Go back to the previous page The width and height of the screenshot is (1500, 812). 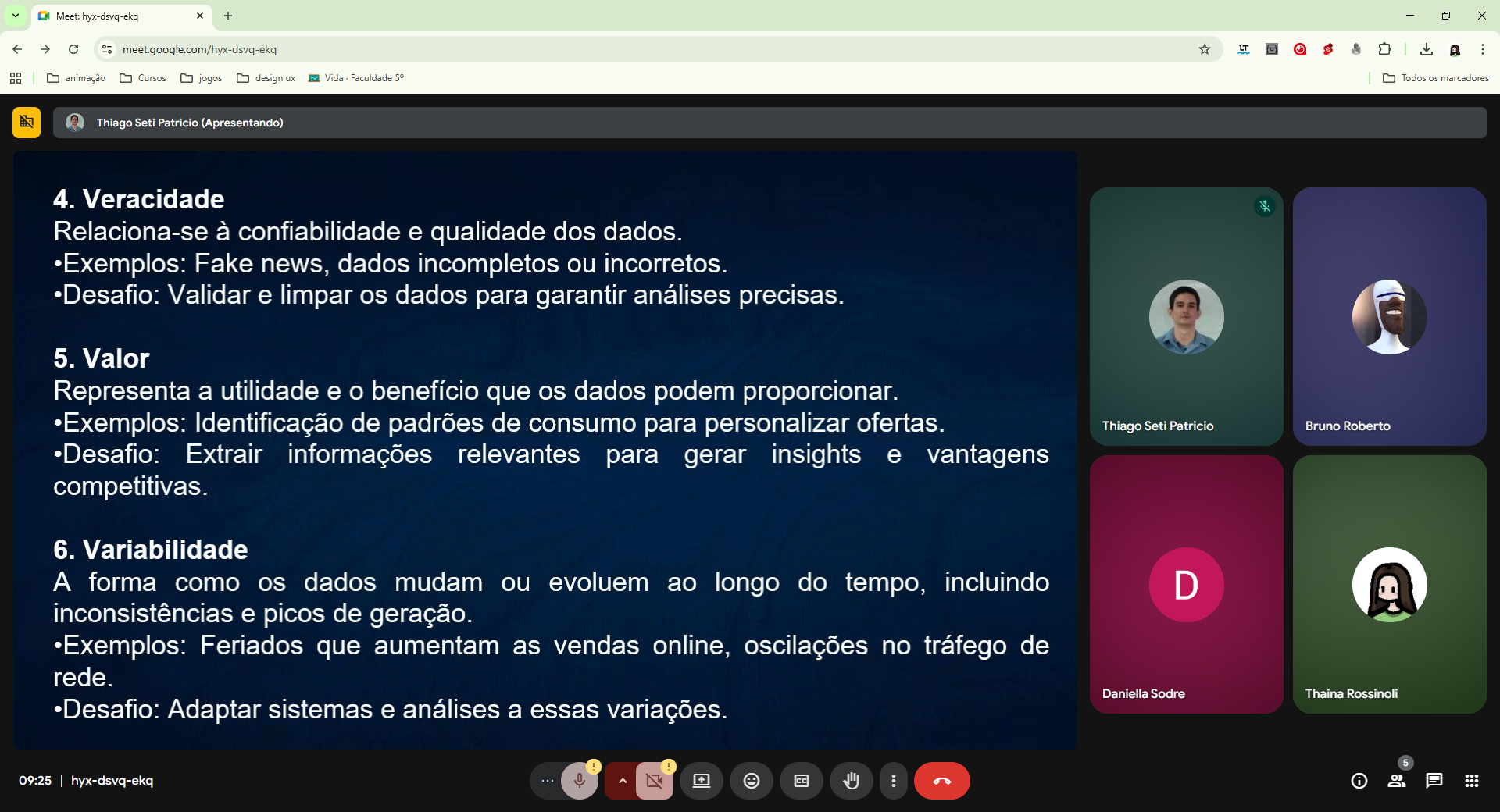tap(17, 49)
